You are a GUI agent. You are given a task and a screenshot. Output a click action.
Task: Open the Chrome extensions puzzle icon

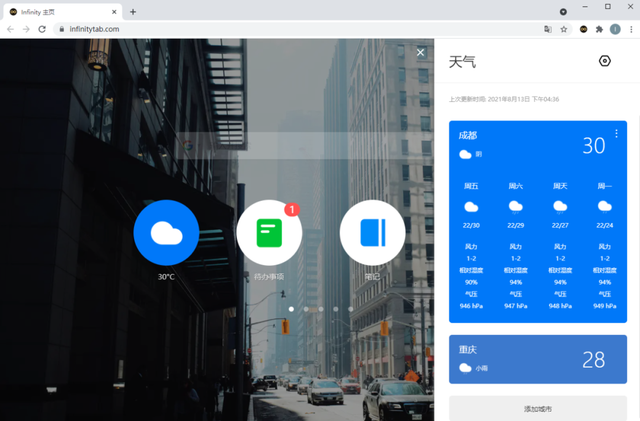599,29
